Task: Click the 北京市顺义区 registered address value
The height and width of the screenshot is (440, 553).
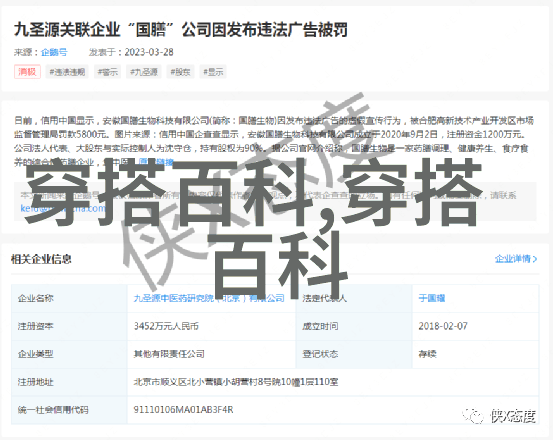Action: (236, 382)
